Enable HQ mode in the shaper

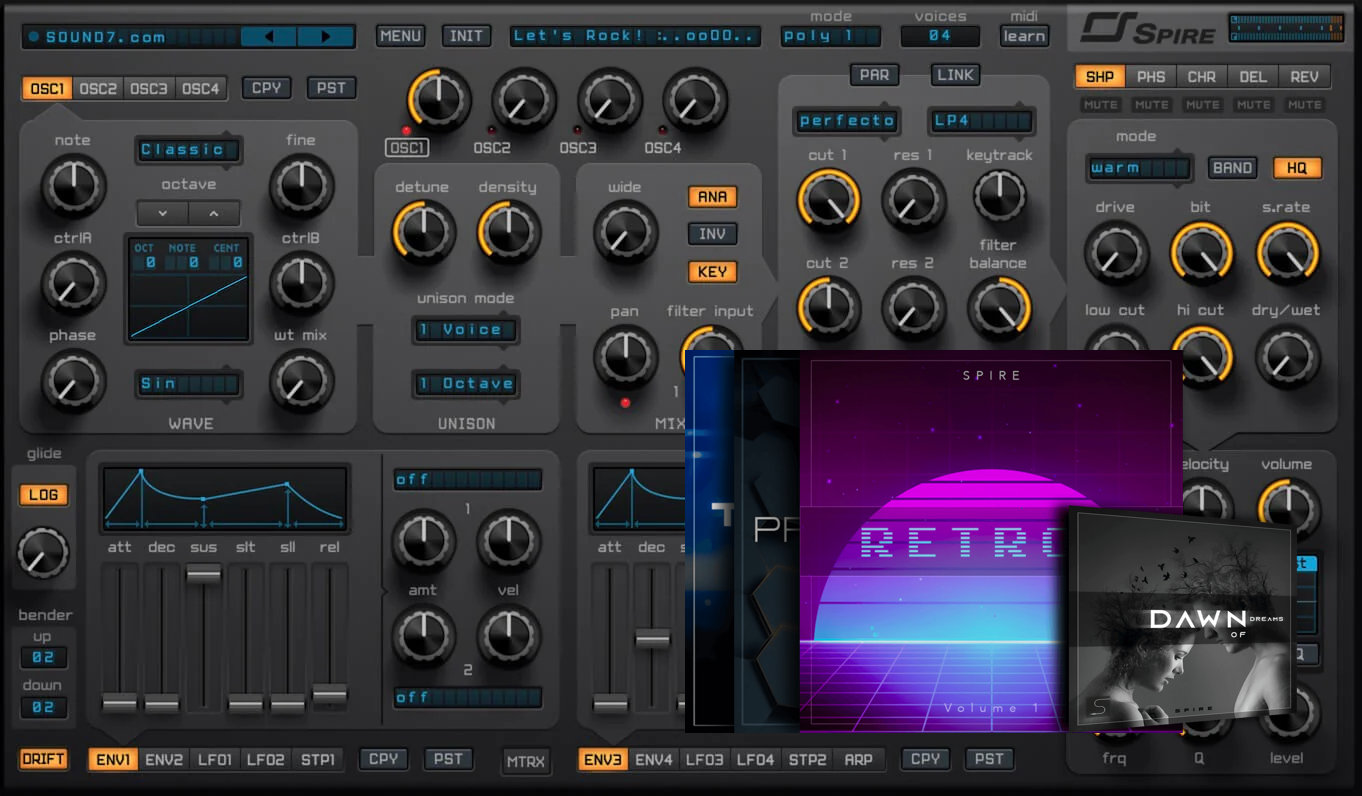click(1297, 168)
